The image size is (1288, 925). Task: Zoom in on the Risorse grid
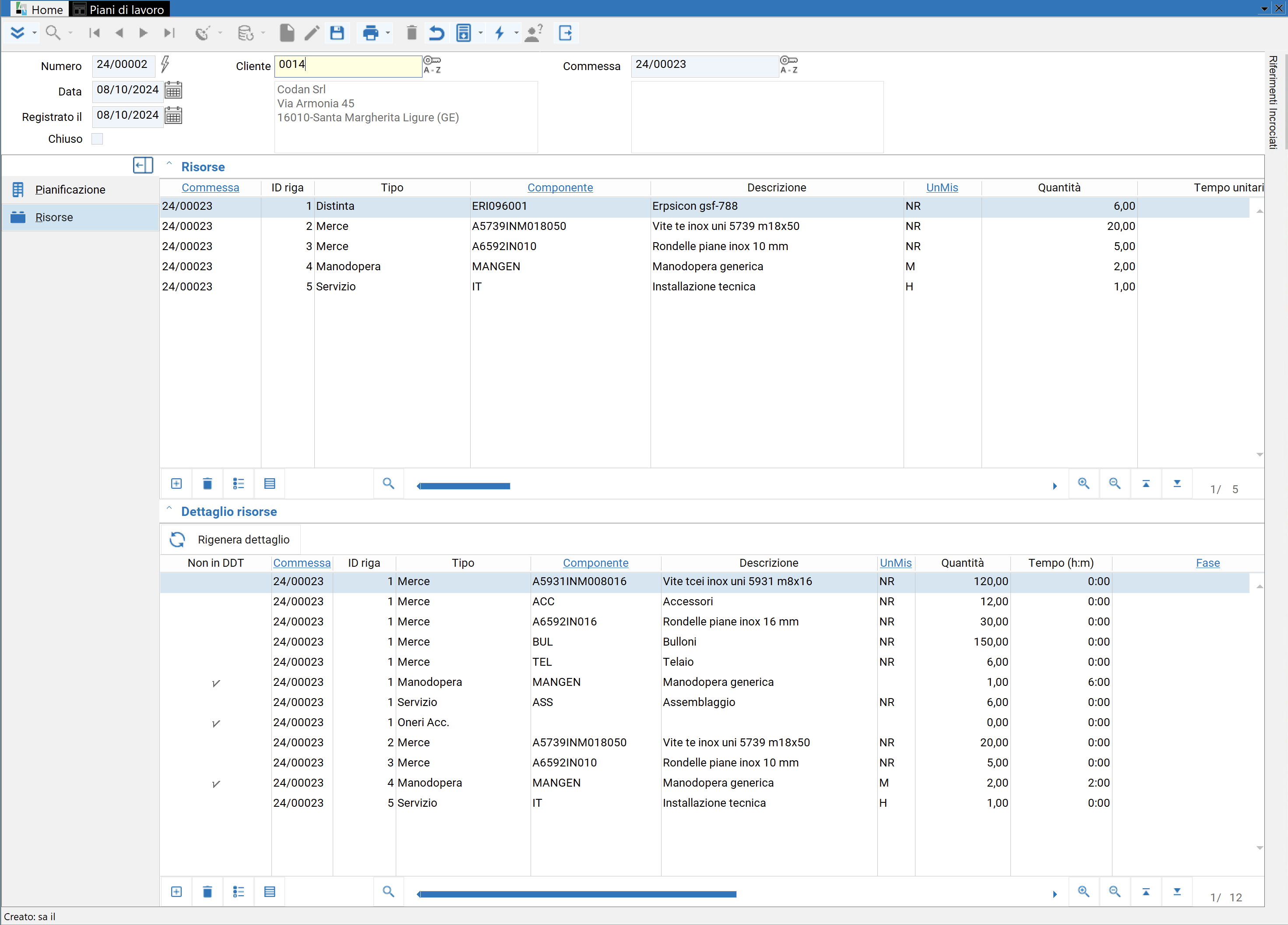(x=1084, y=484)
